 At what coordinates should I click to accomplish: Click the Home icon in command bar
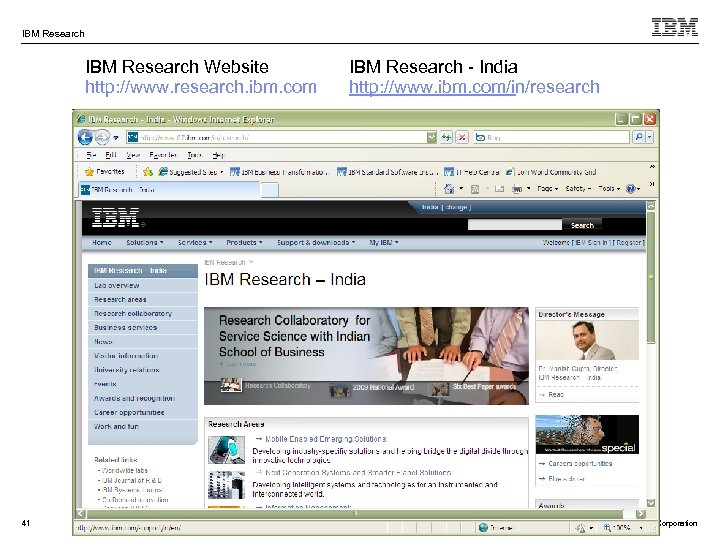[449, 189]
